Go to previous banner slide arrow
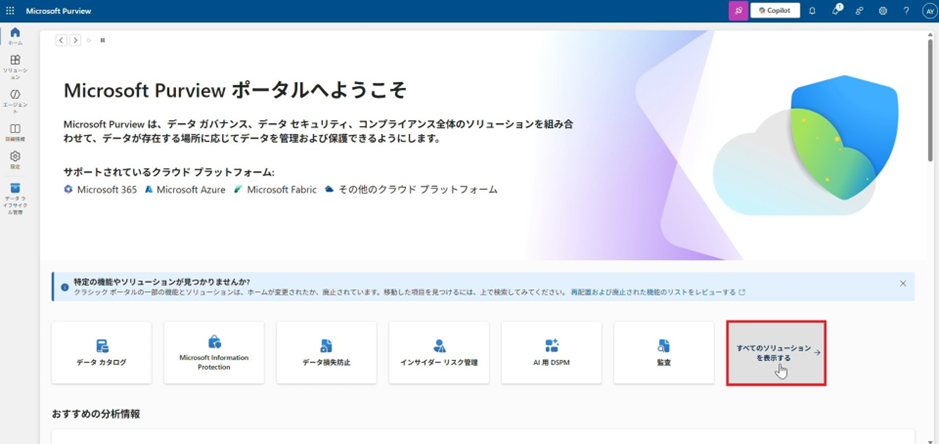Viewport: 939px width, 444px height. [x=61, y=40]
